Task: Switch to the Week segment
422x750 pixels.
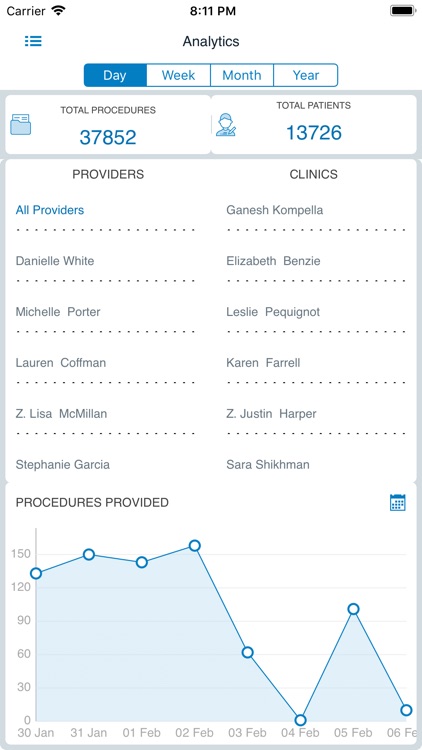Action: pos(178,75)
